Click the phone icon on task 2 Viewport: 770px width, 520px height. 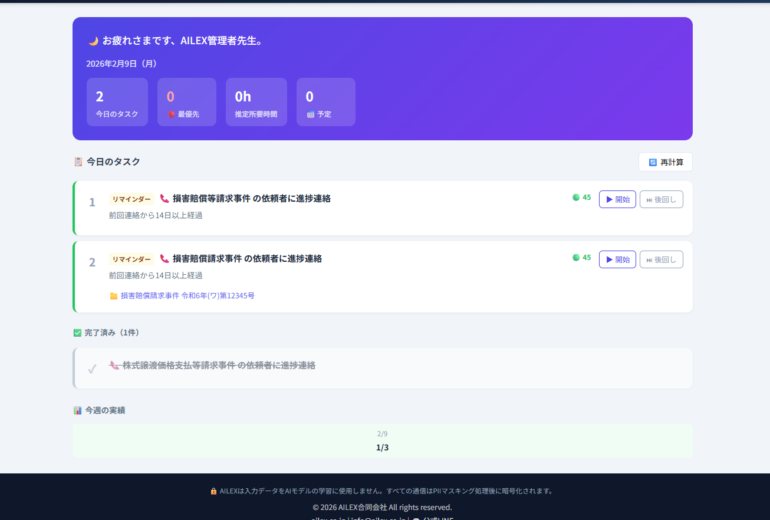pos(164,259)
